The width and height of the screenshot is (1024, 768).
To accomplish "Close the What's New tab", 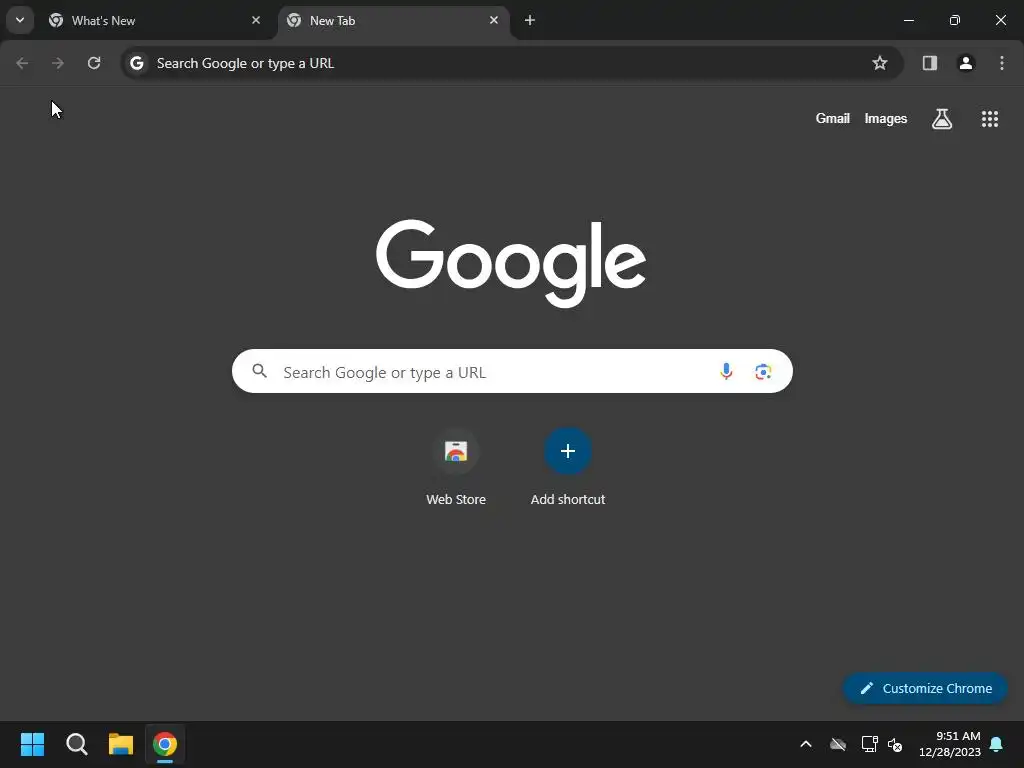I will point(256,20).
